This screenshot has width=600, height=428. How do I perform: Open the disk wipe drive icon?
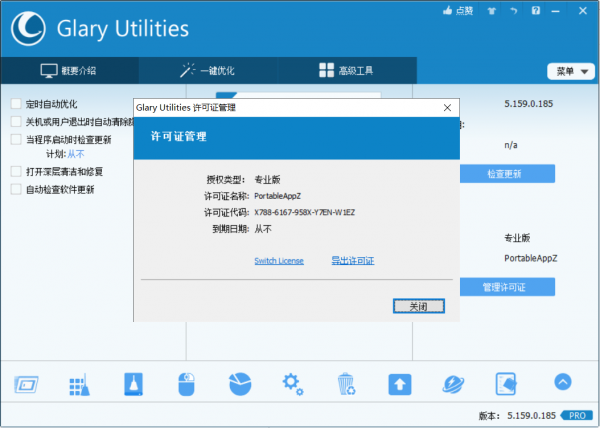pos(134,384)
